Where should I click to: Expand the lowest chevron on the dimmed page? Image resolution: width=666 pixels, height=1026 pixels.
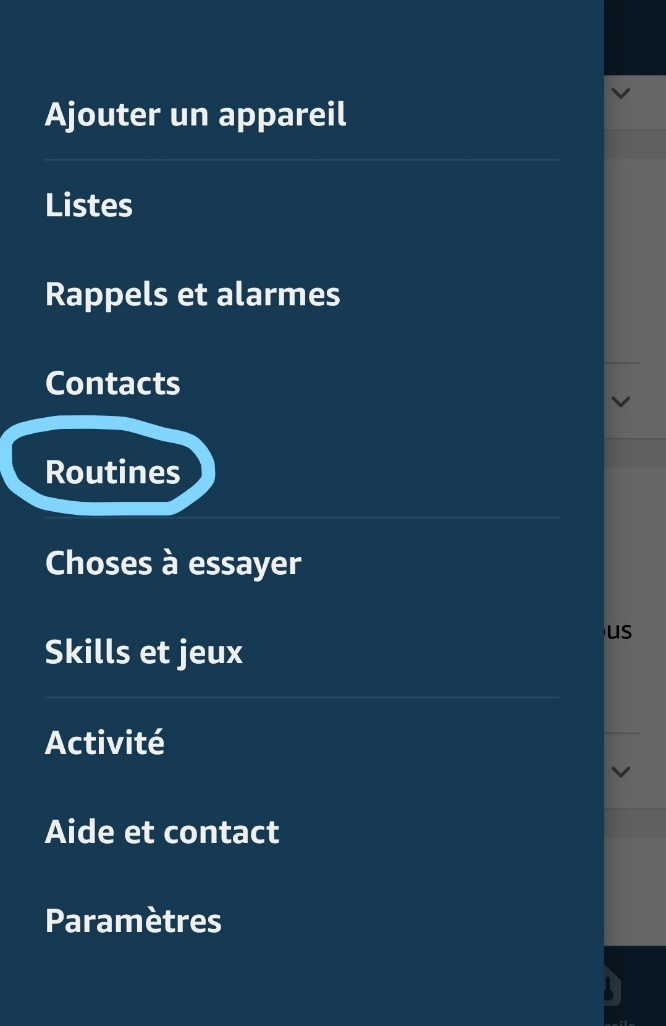tap(621, 771)
